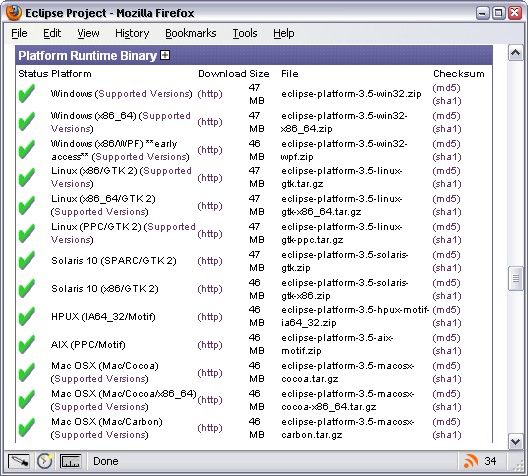Click http link for Linux x86/GTK 2
528x476 pixels.
(x=210, y=177)
